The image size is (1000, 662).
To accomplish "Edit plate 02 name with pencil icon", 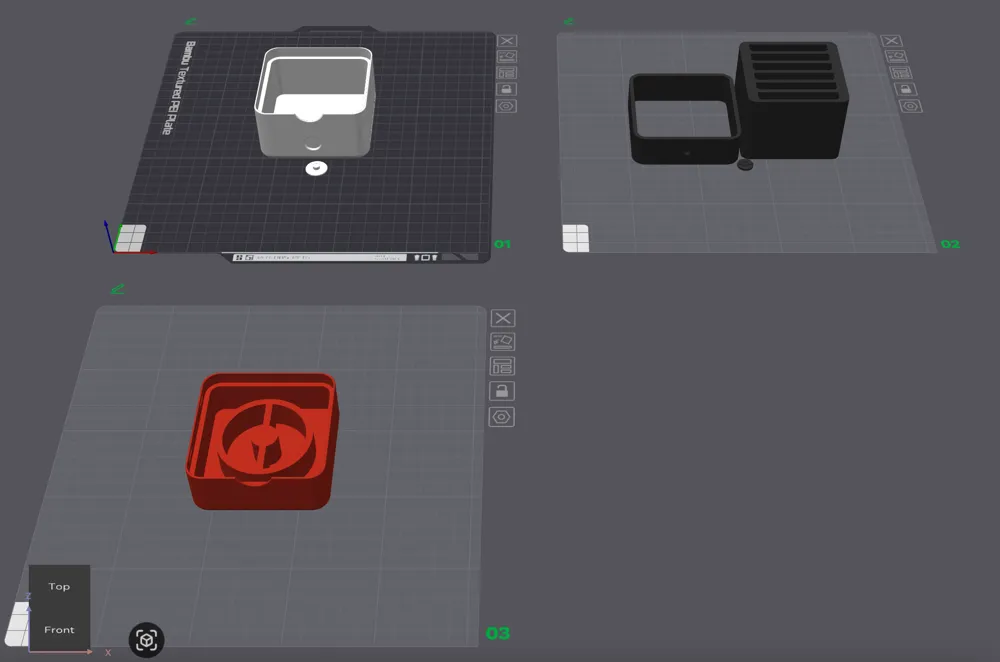I will [x=568, y=21].
